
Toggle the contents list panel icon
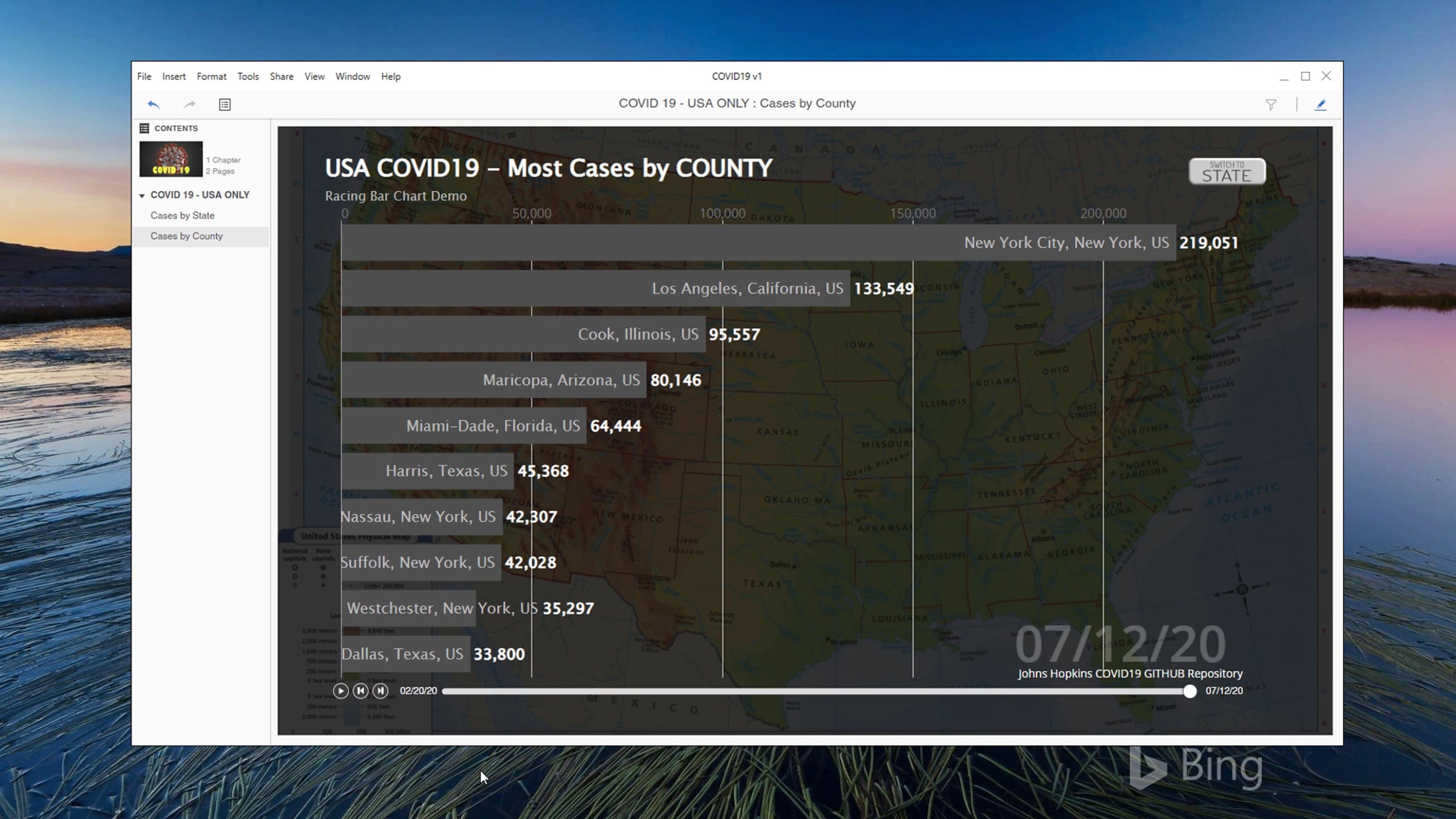(x=224, y=104)
